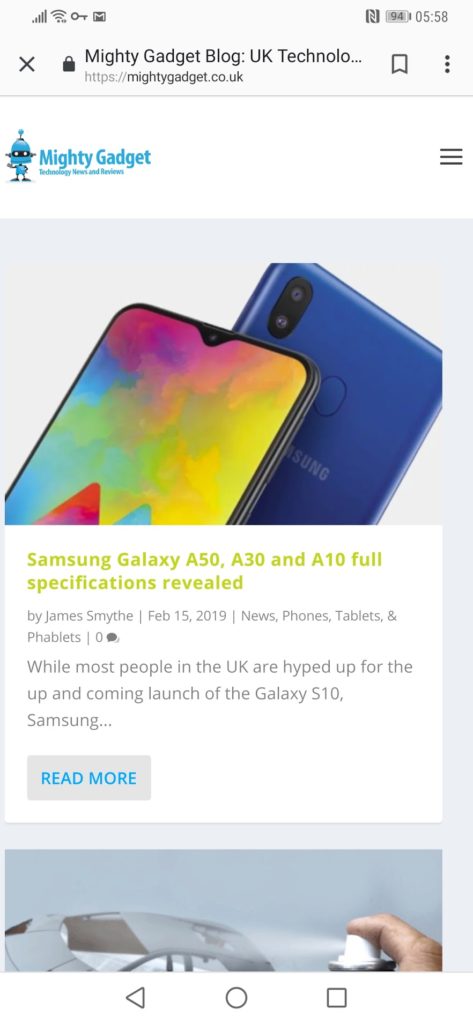The image size is (473, 1024).
Task: Bookmark this page
Action: click(399, 64)
